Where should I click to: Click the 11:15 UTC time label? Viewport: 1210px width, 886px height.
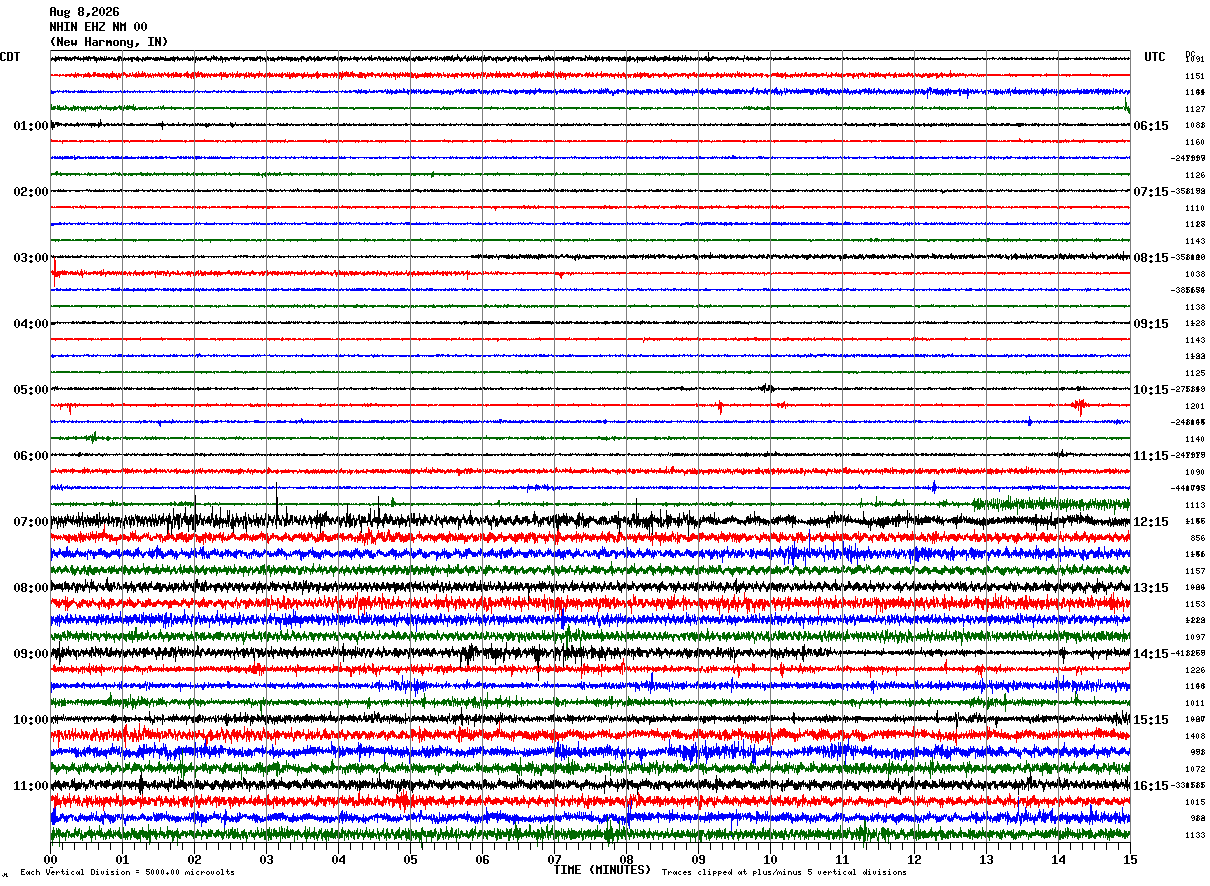pyautogui.click(x=1151, y=456)
